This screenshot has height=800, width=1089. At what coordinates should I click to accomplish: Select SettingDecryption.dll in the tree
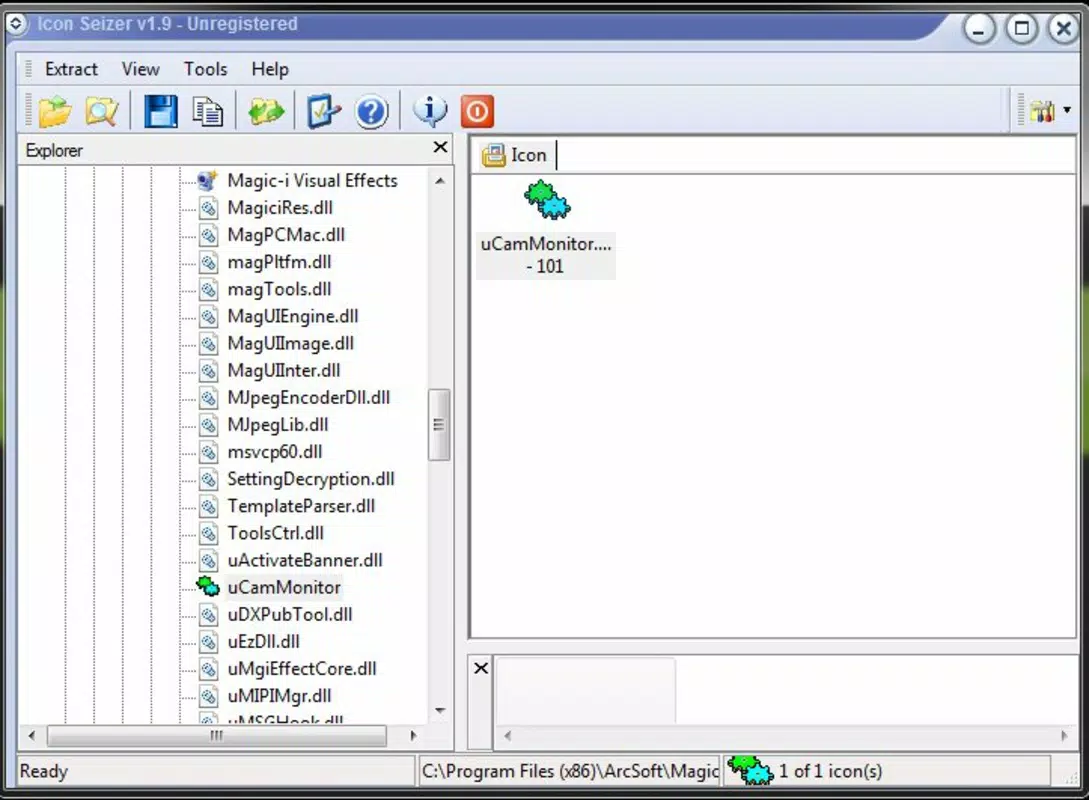coord(310,478)
